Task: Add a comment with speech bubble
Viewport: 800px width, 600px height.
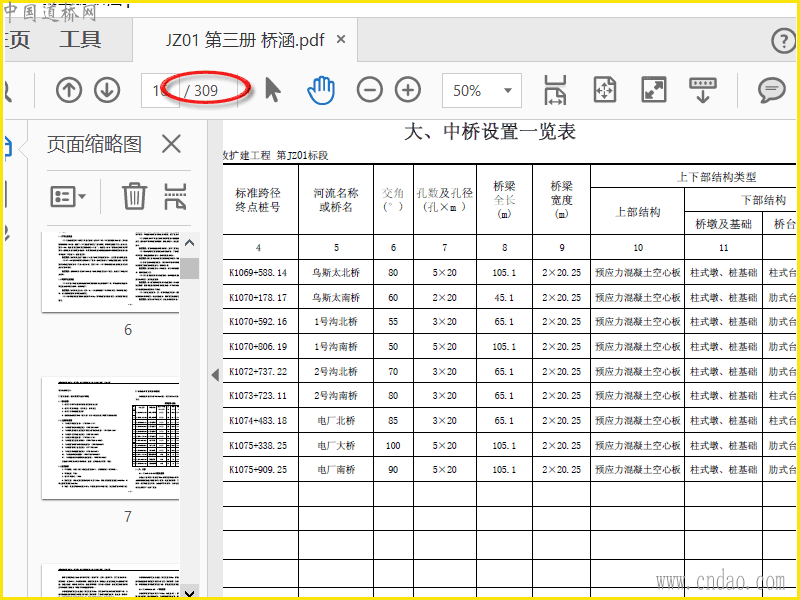Action: [x=771, y=90]
